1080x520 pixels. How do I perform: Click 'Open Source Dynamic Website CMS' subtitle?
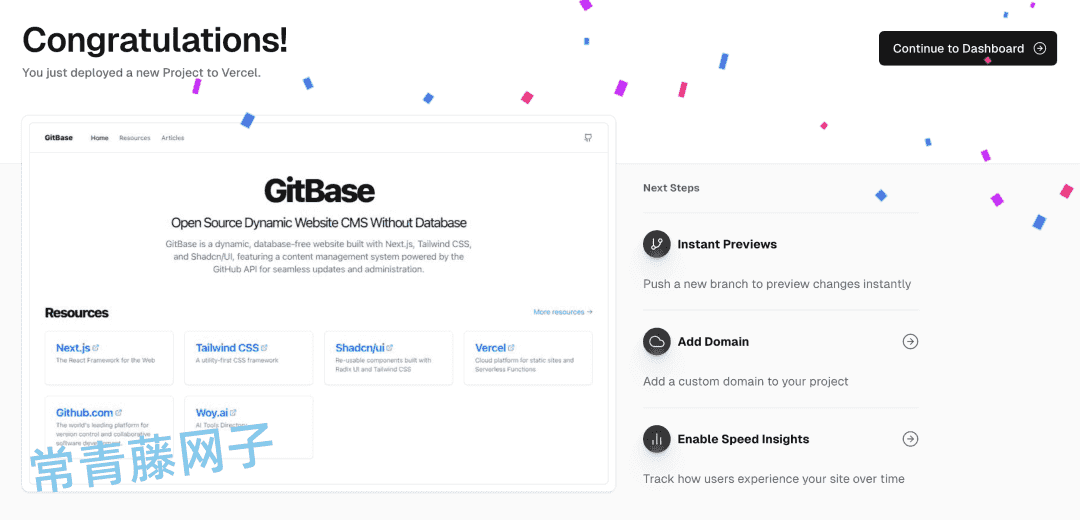pos(318,223)
